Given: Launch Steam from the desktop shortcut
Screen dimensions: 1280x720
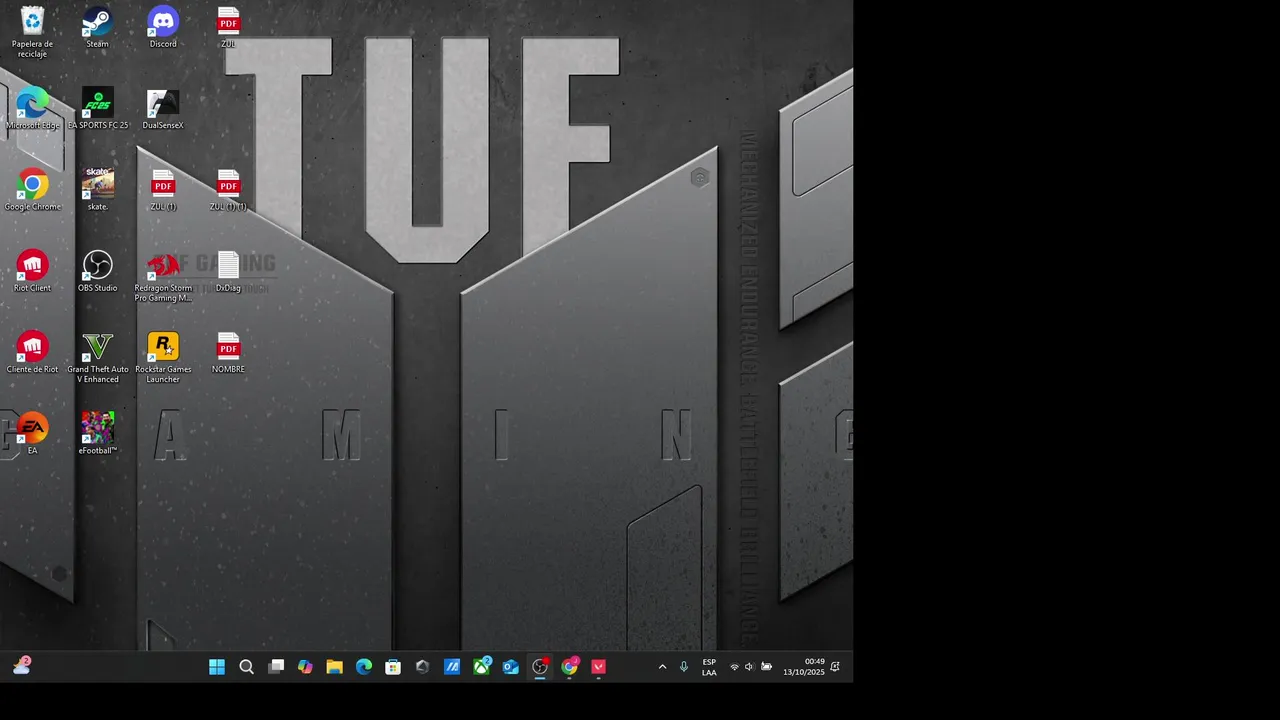Looking at the screenshot, I should tap(97, 27).
